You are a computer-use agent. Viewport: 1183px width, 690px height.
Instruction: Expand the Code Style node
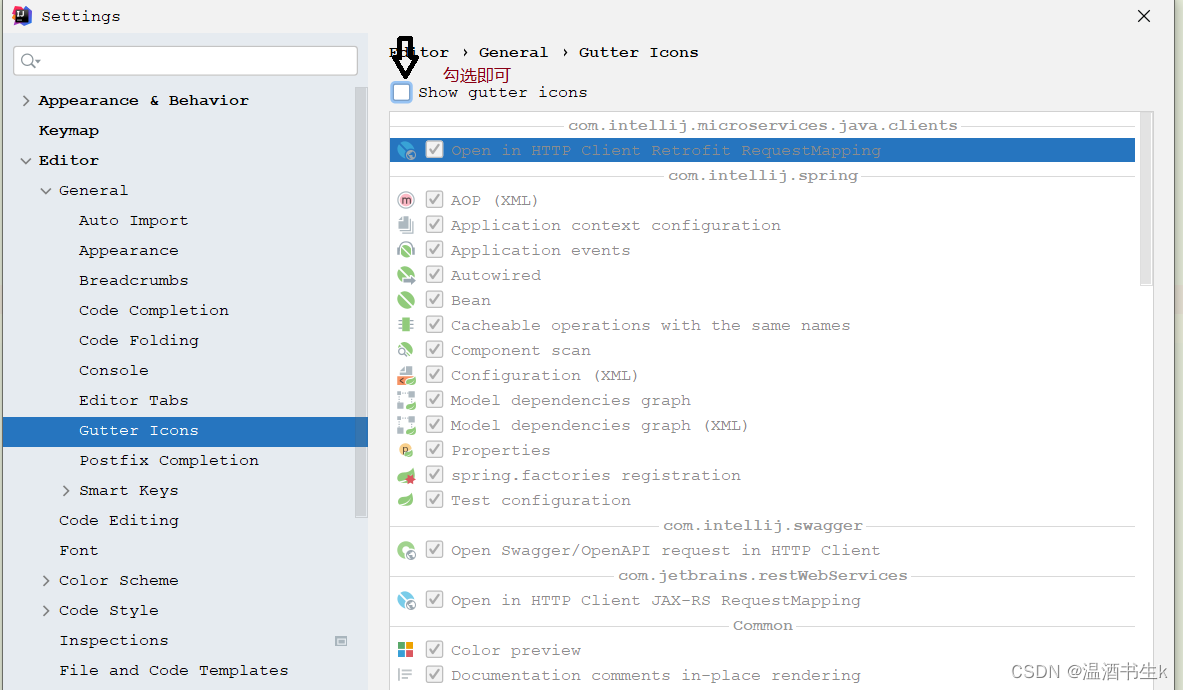coord(46,611)
